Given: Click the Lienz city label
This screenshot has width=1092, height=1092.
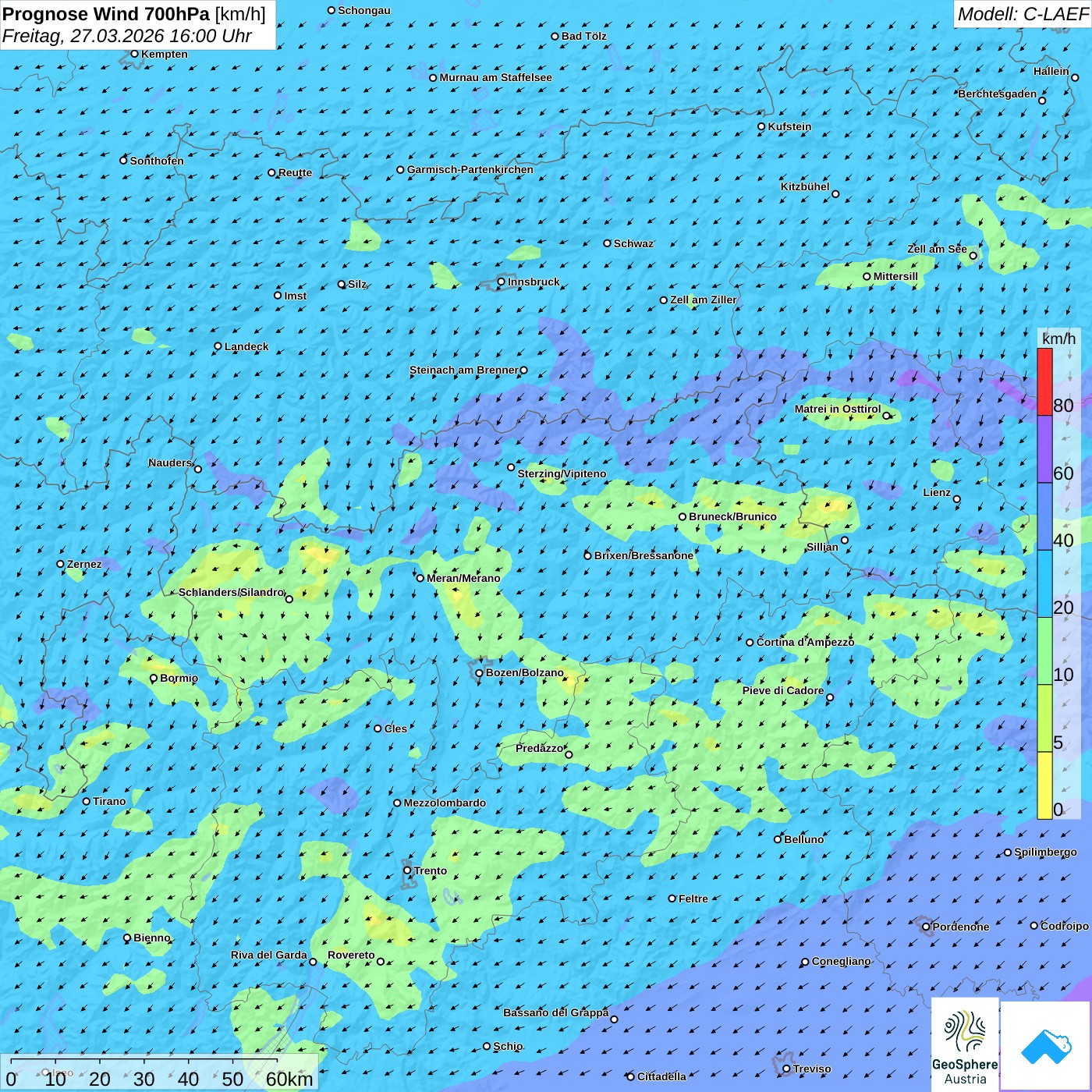Looking at the screenshot, I should [937, 492].
